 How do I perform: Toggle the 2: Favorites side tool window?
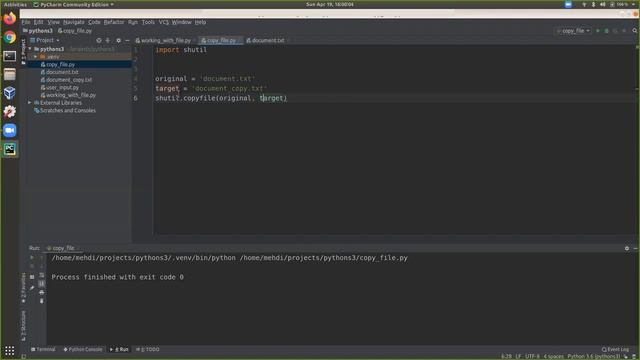(x=23, y=288)
